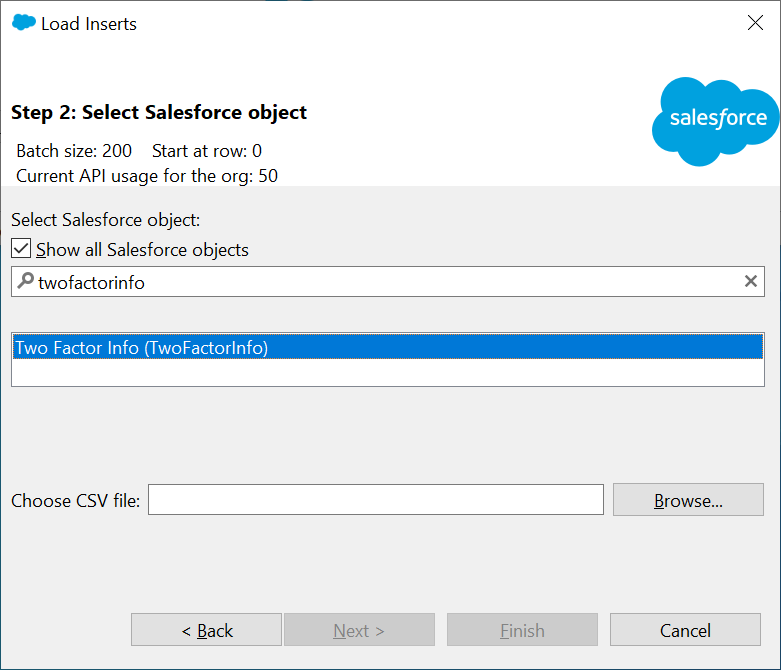This screenshot has width=781, height=670.
Task: Click the magnifier icon in search box
Action: tap(26, 282)
